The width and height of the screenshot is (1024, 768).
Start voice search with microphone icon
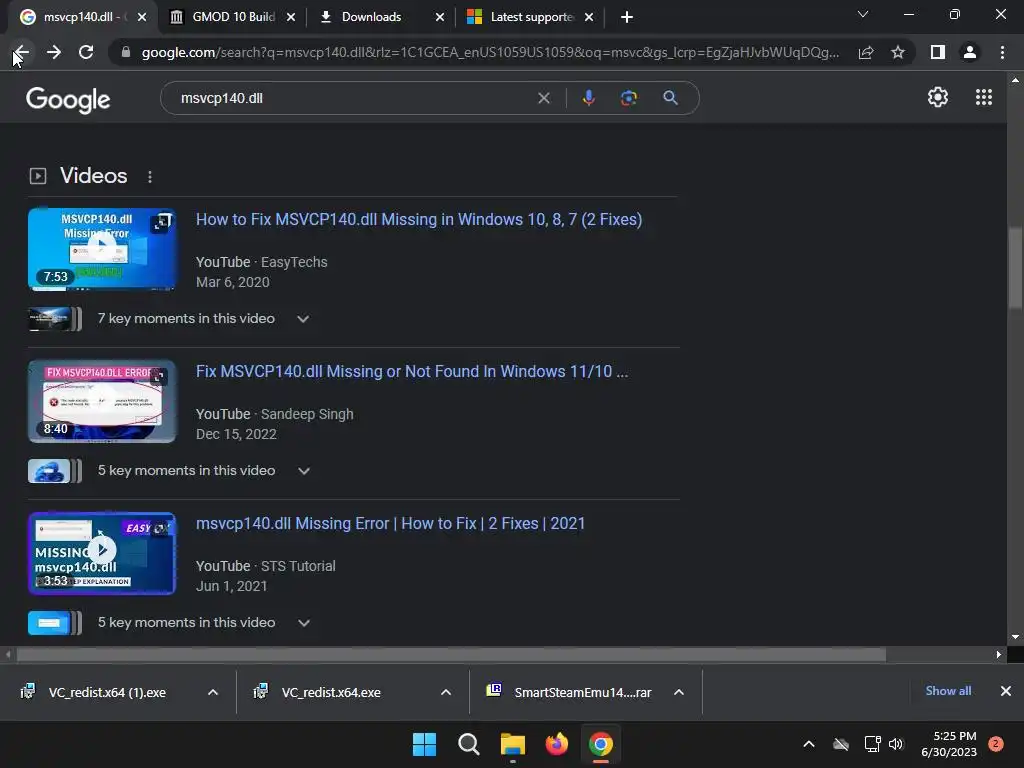click(x=588, y=98)
